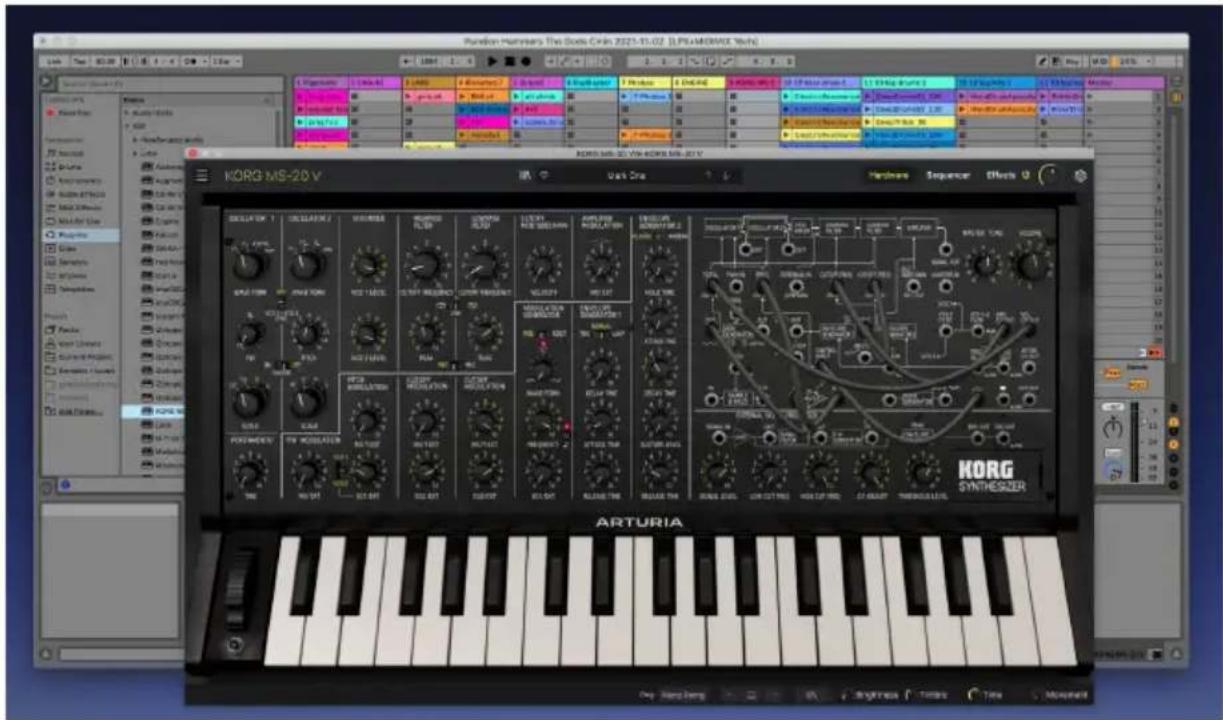This screenshot has width=1223, height=720.
Task: Select Favorites in Ableton Collections
Action: pyautogui.click(x=74, y=113)
